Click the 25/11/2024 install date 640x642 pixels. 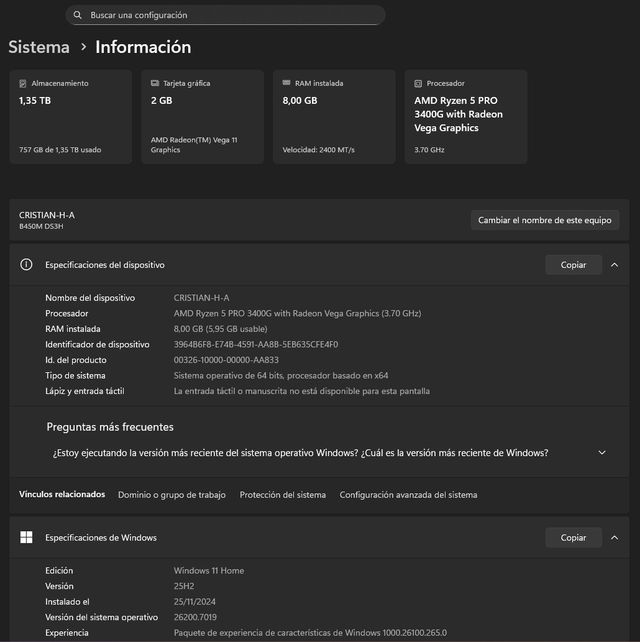point(194,601)
